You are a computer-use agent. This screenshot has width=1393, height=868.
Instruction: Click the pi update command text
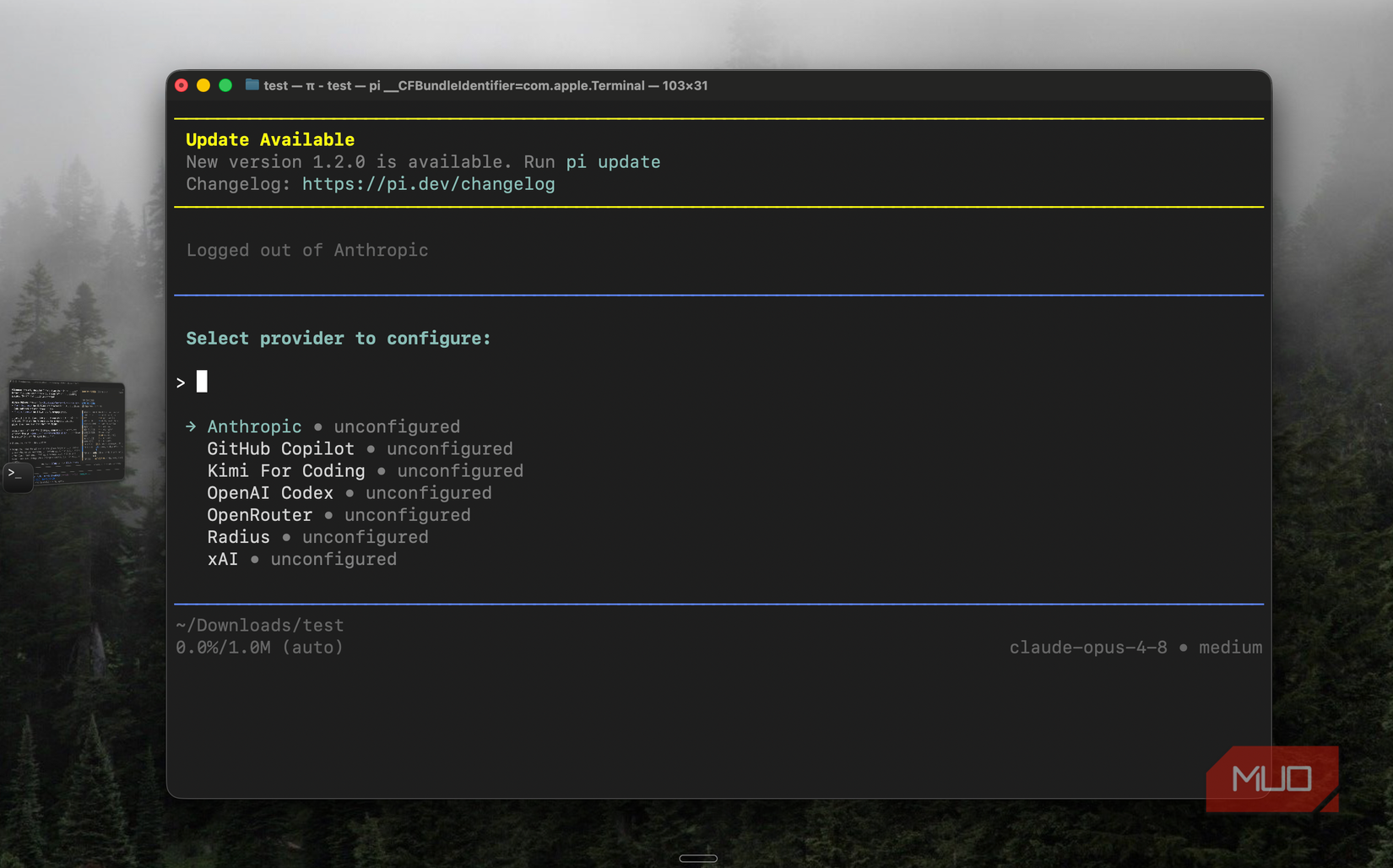[x=613, y=162]
